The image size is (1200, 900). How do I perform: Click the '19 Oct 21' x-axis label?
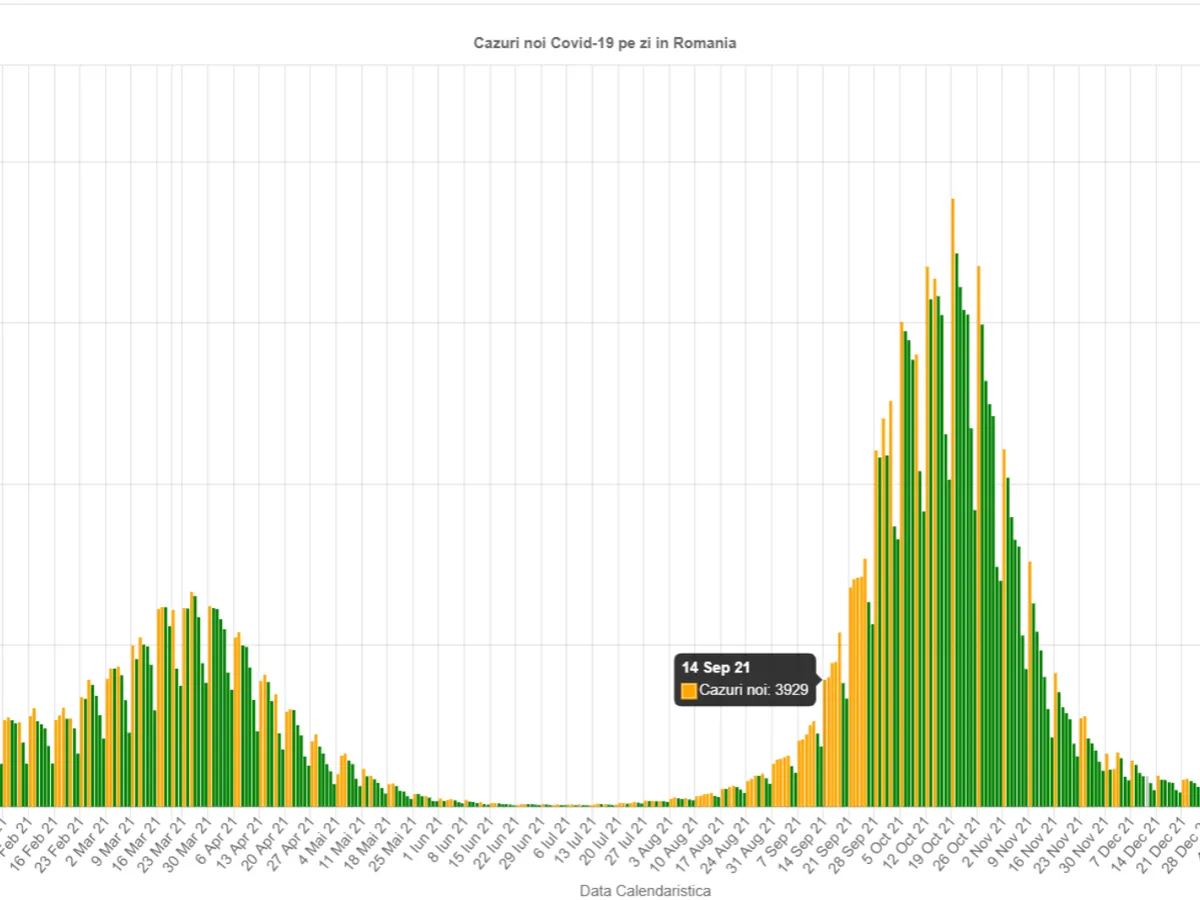[928, 846]
